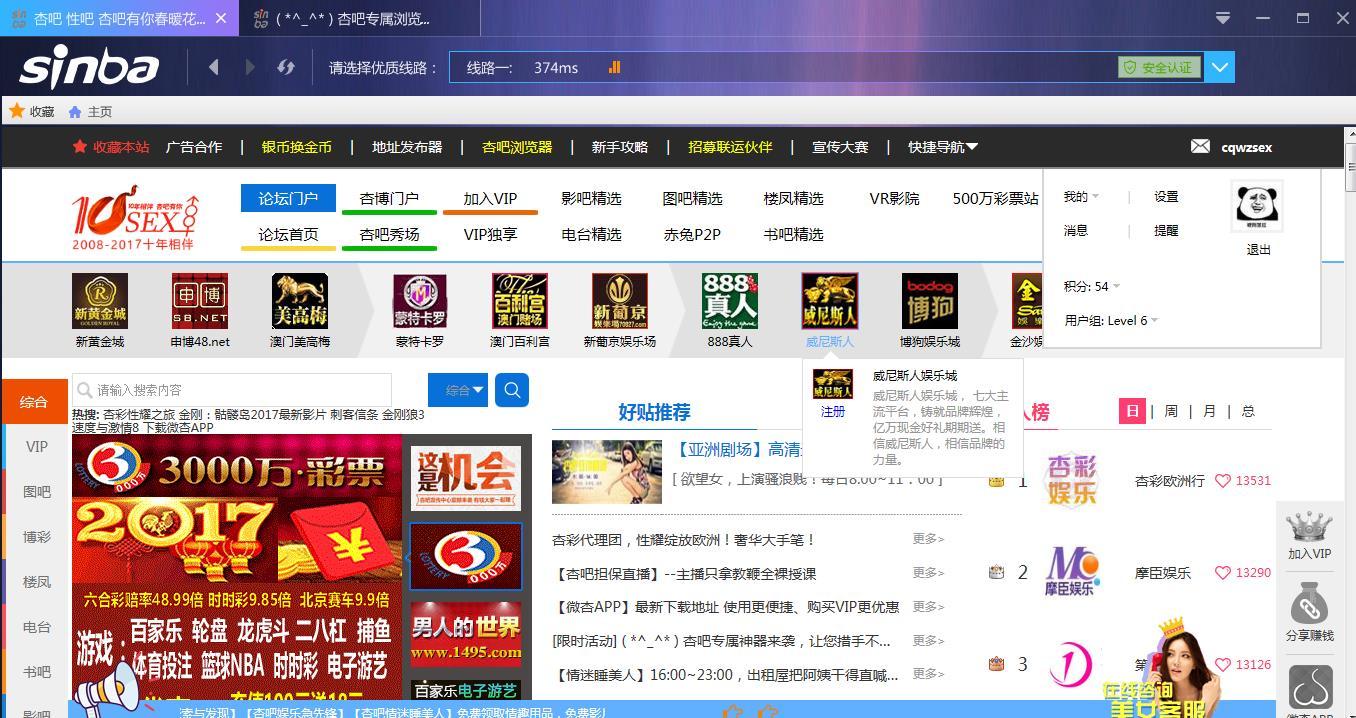This screenshot has height=718, width=1356.
Task: Select the VIP sidebar tab
Action: coord(36,447)
